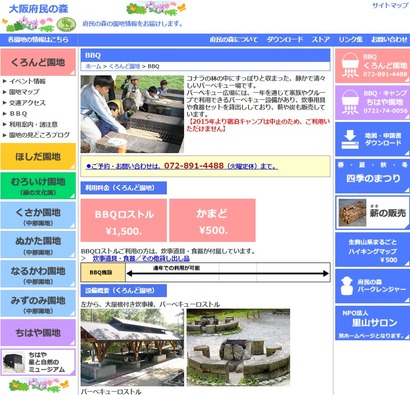Click the reservation phone 072-891-4488 link
The width and height of the screenshot is (410, 395).
click(x=182, y=166)
